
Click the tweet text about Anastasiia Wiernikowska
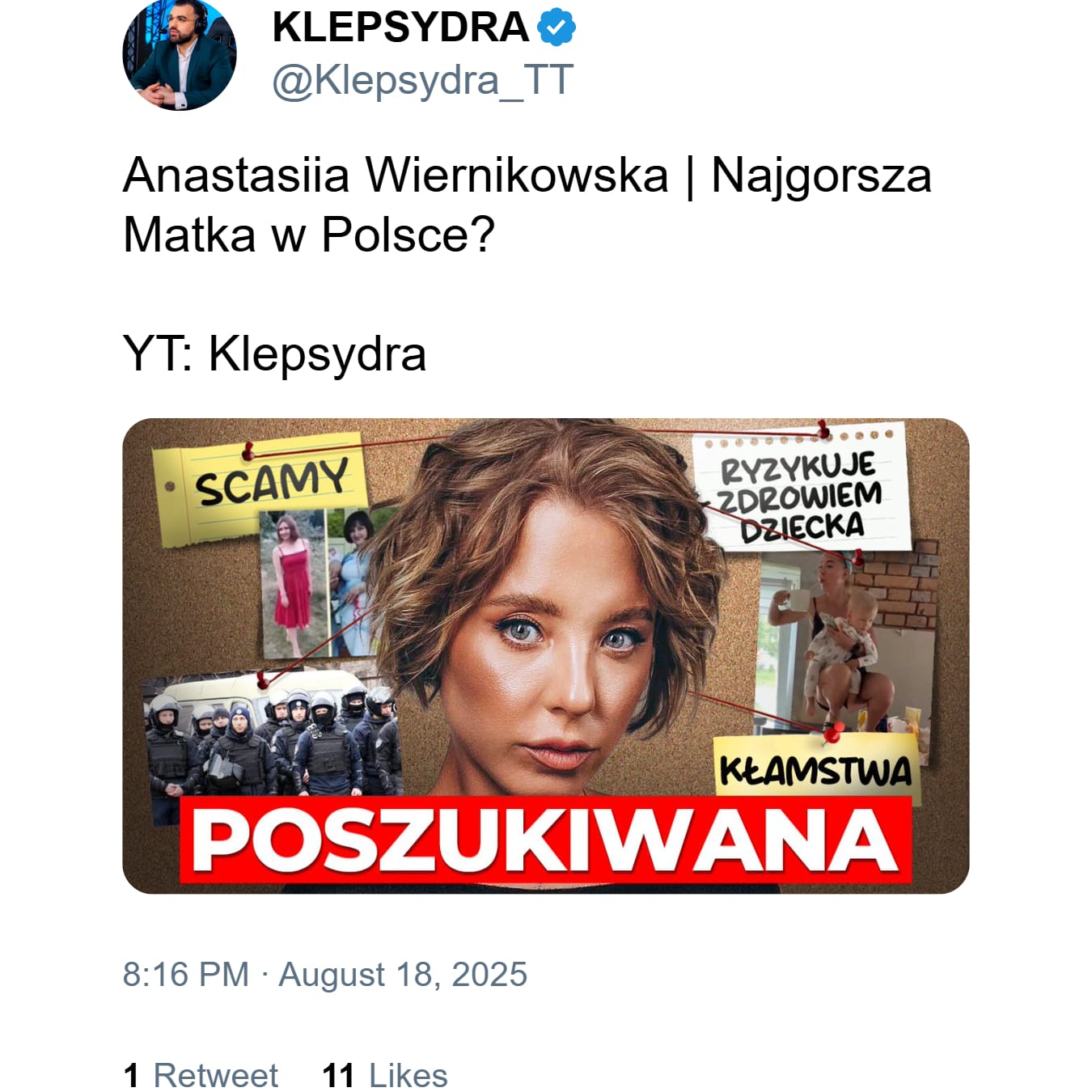point(527,205)
